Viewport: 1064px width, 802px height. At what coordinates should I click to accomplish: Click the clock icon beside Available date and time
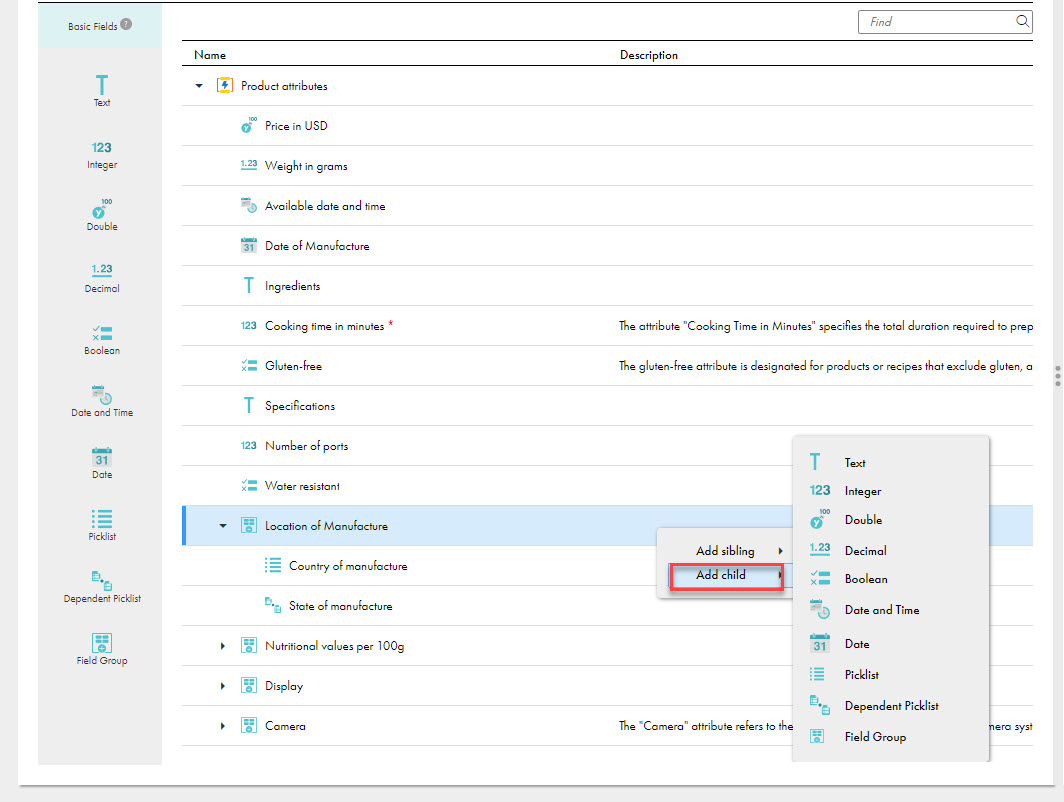pyautogui.click(x=248, y=205)
